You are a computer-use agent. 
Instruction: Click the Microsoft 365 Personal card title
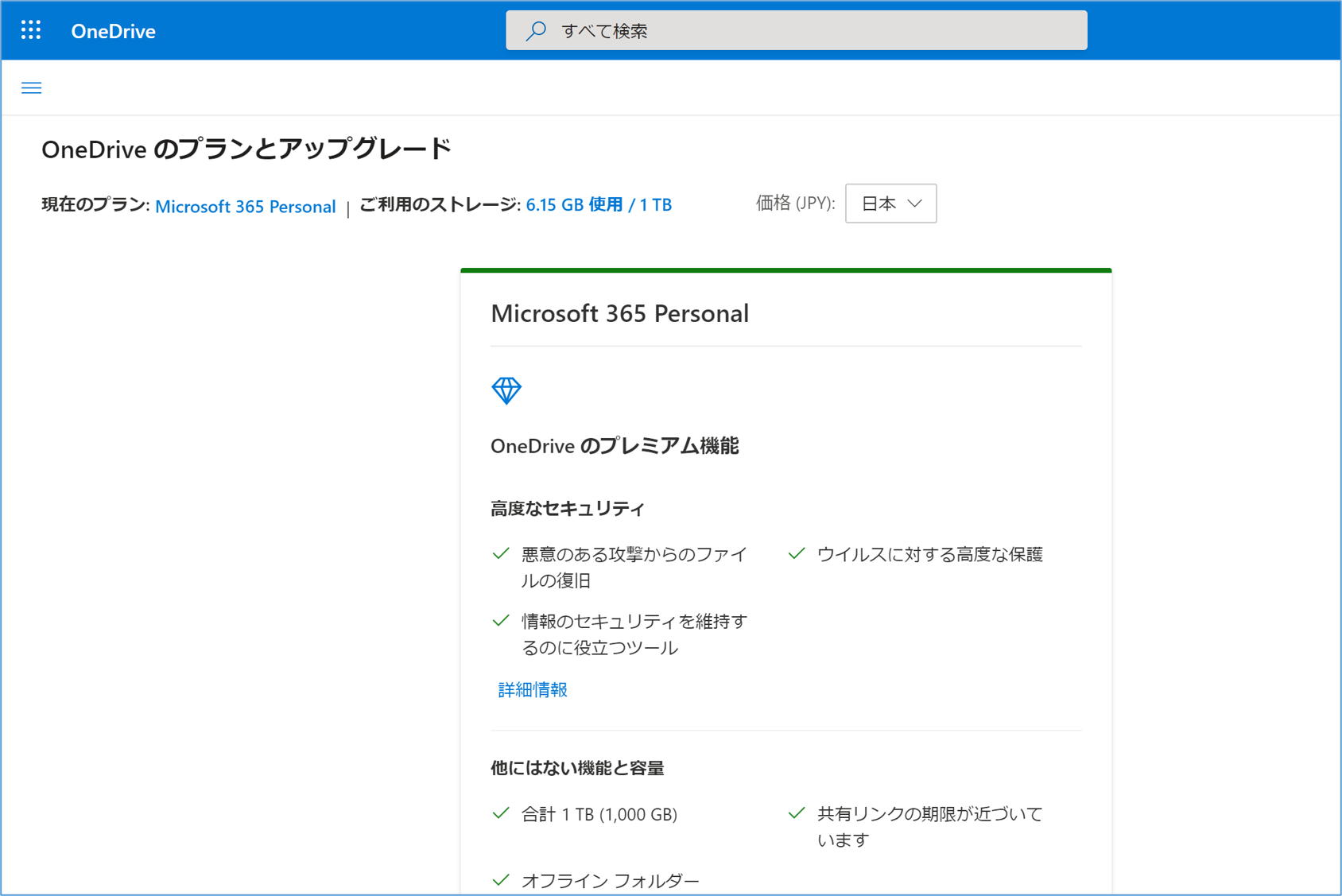click(619, 313)
